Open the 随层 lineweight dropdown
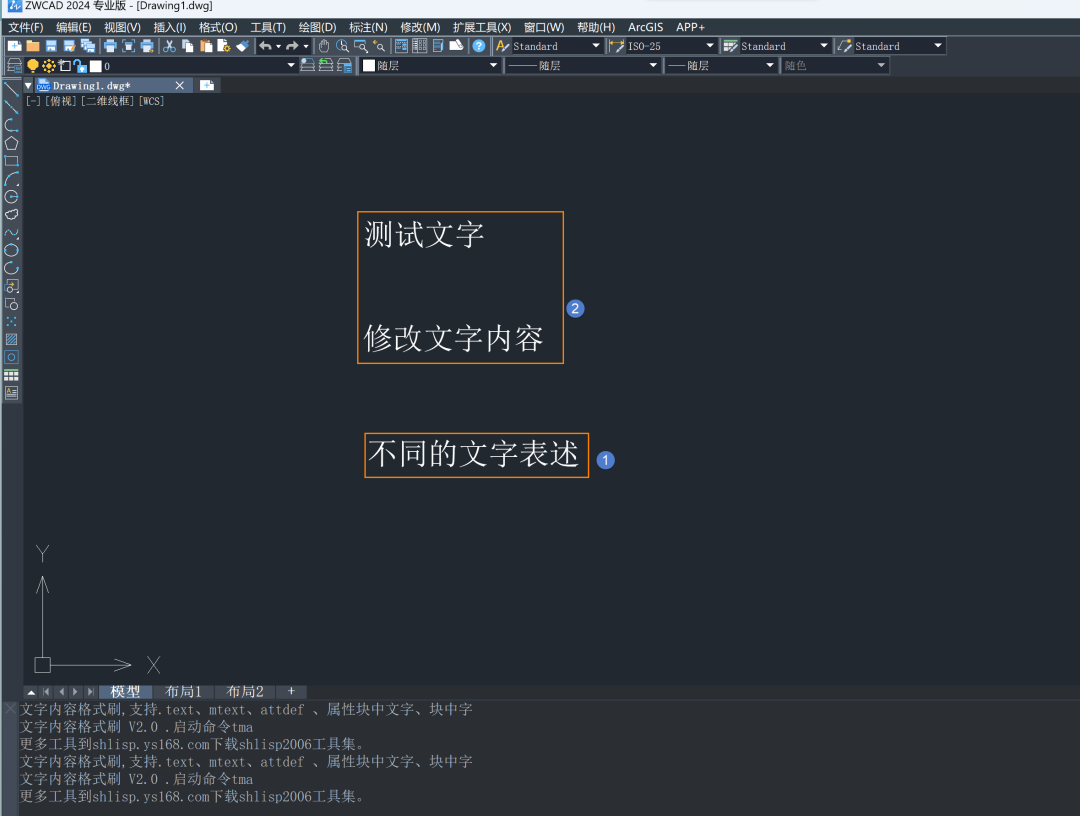1080x816 pixels. [720, 66]
